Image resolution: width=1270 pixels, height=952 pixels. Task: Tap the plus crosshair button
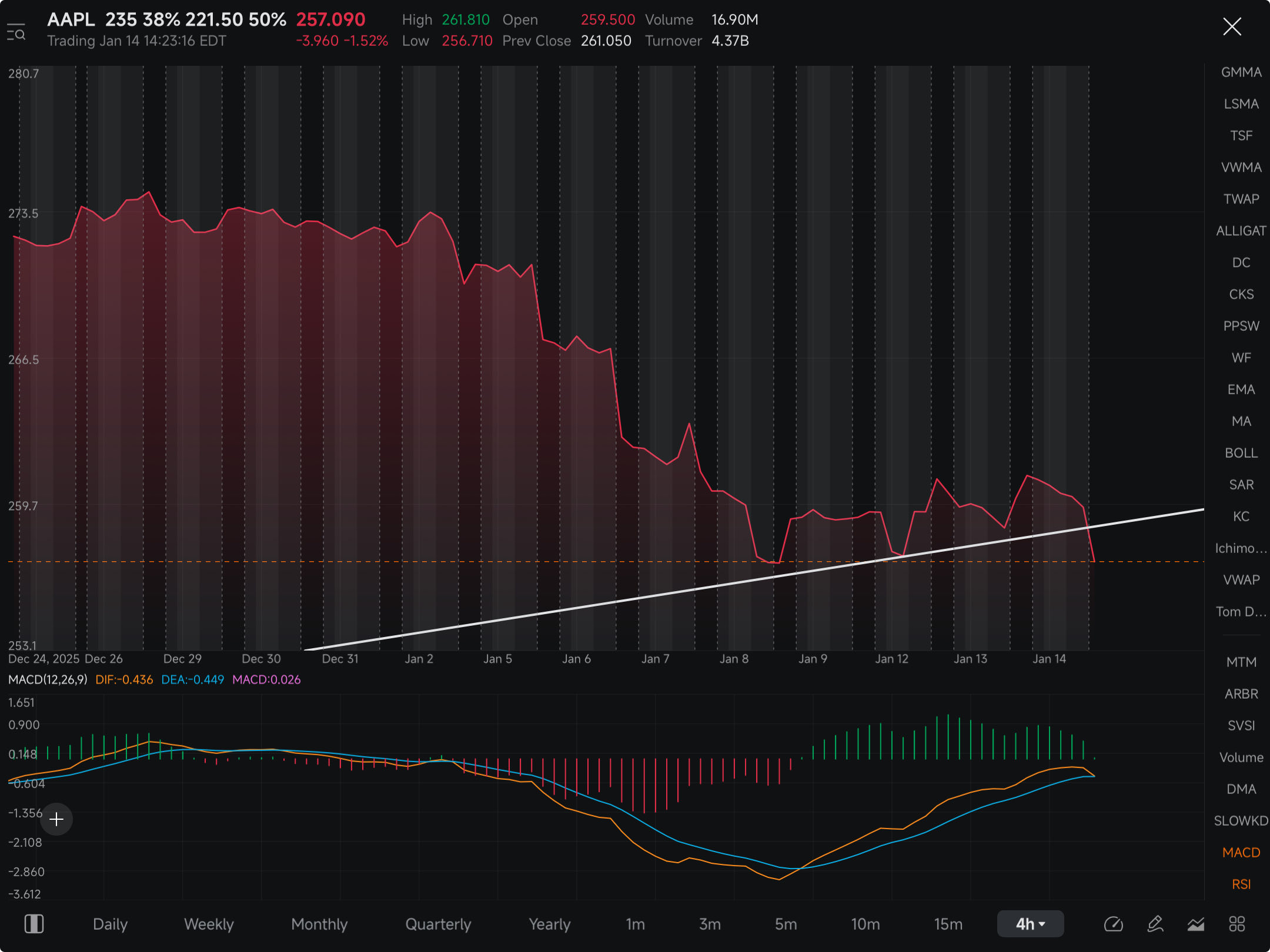[x=56, y=819]
